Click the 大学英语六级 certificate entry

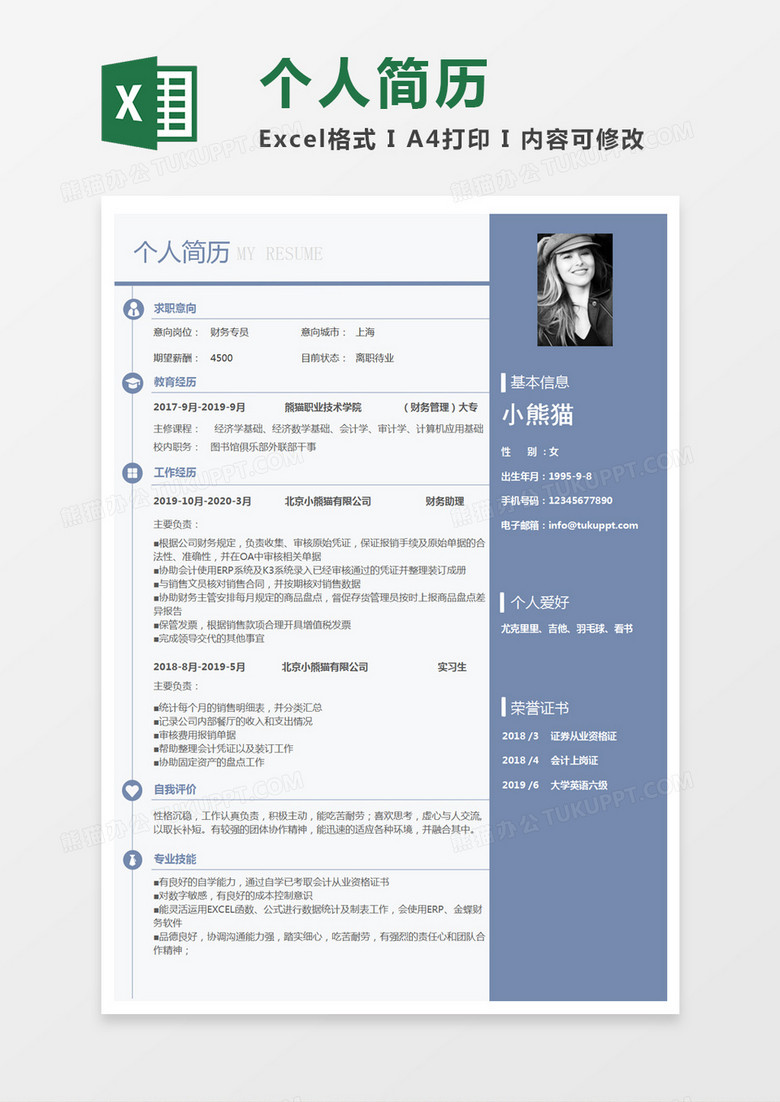[x=579, y=785]
